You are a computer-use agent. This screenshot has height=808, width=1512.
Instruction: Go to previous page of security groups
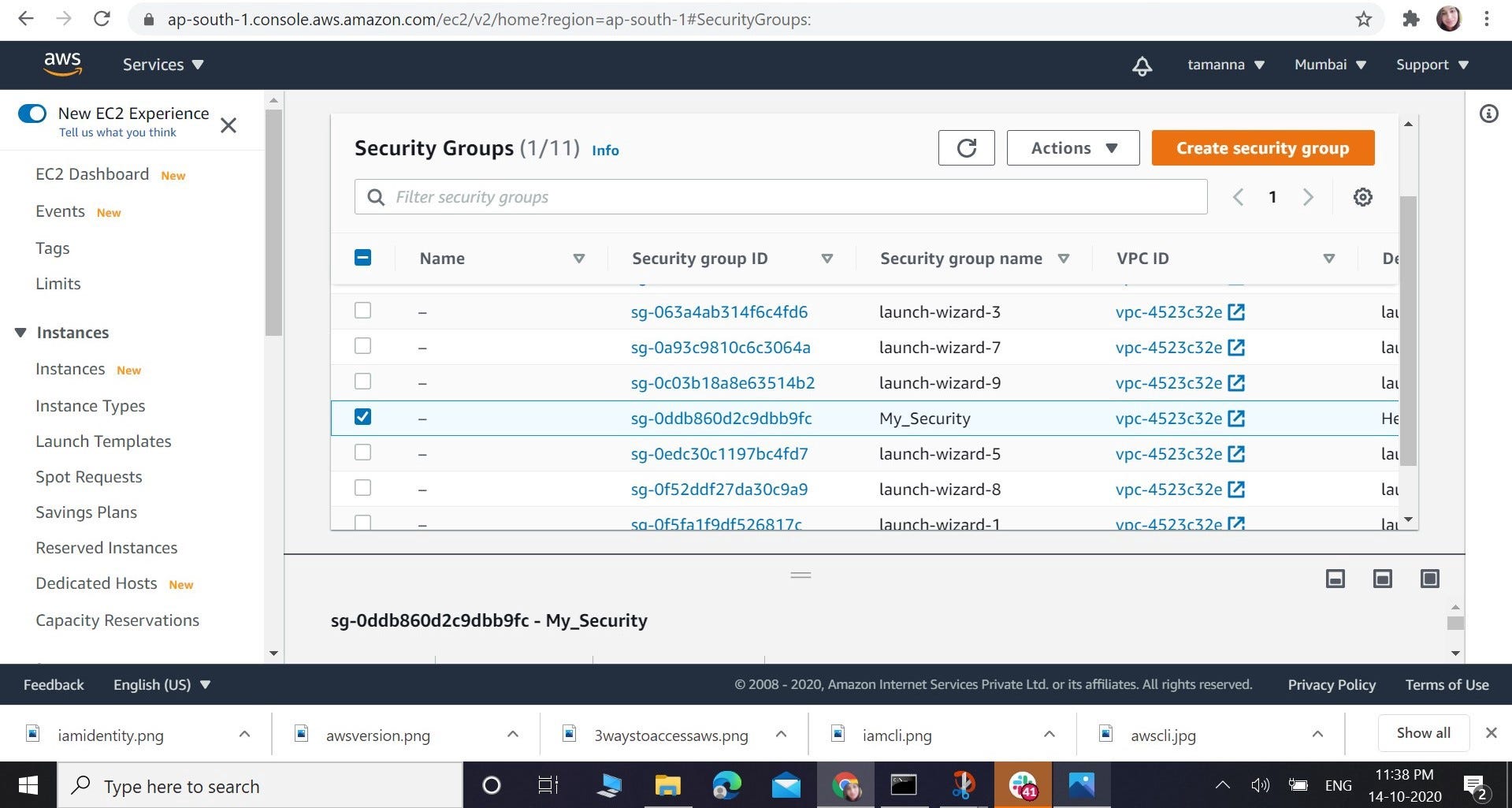tap(1238, 197)
